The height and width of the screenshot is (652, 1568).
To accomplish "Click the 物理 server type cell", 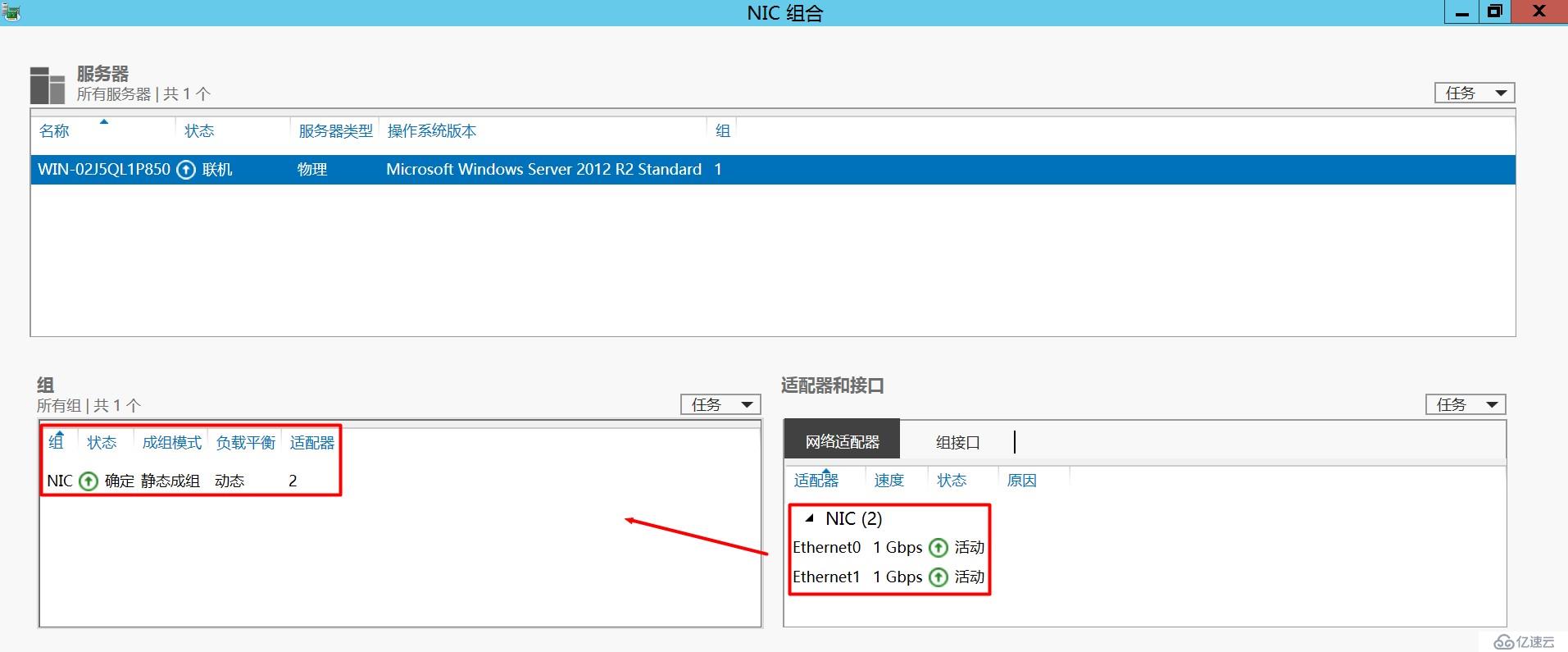I will point(312,170).
